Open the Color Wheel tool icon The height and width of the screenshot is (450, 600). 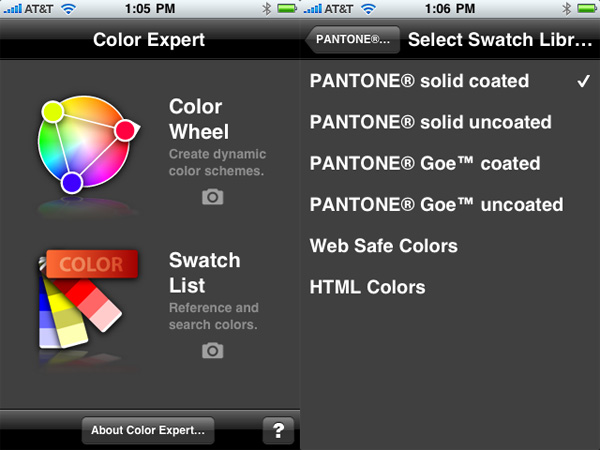coord(85,142)
